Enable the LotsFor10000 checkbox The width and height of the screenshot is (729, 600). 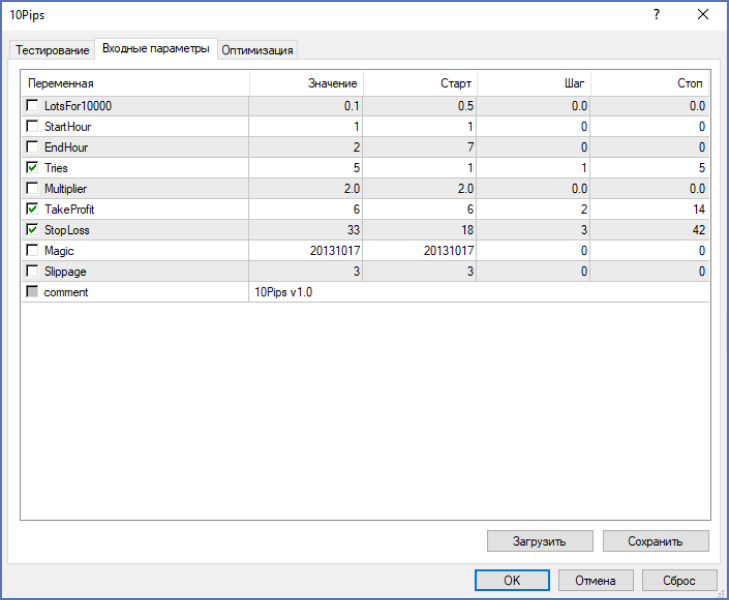(x=33, y=106)
